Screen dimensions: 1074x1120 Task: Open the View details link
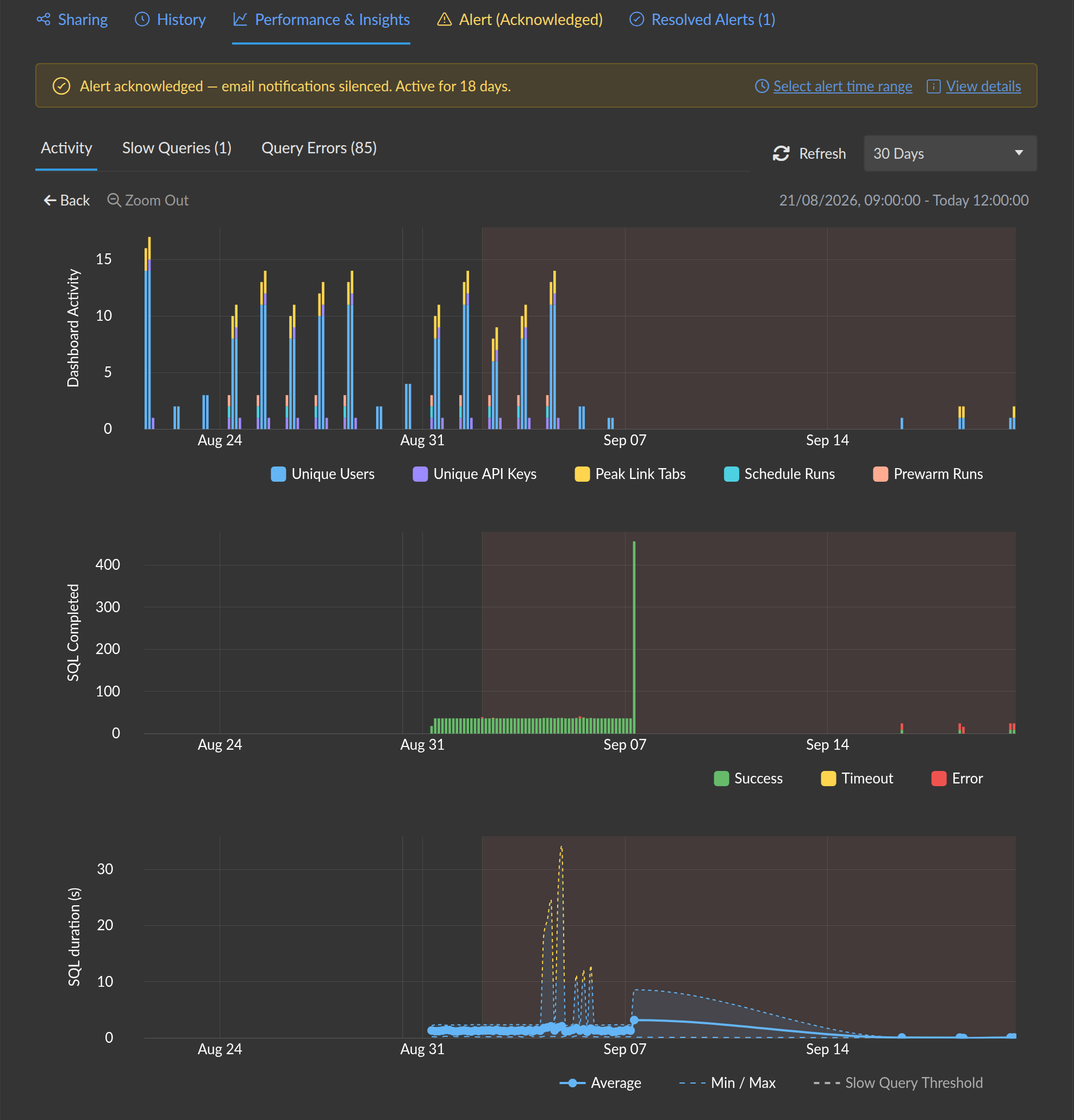point(983,86)
